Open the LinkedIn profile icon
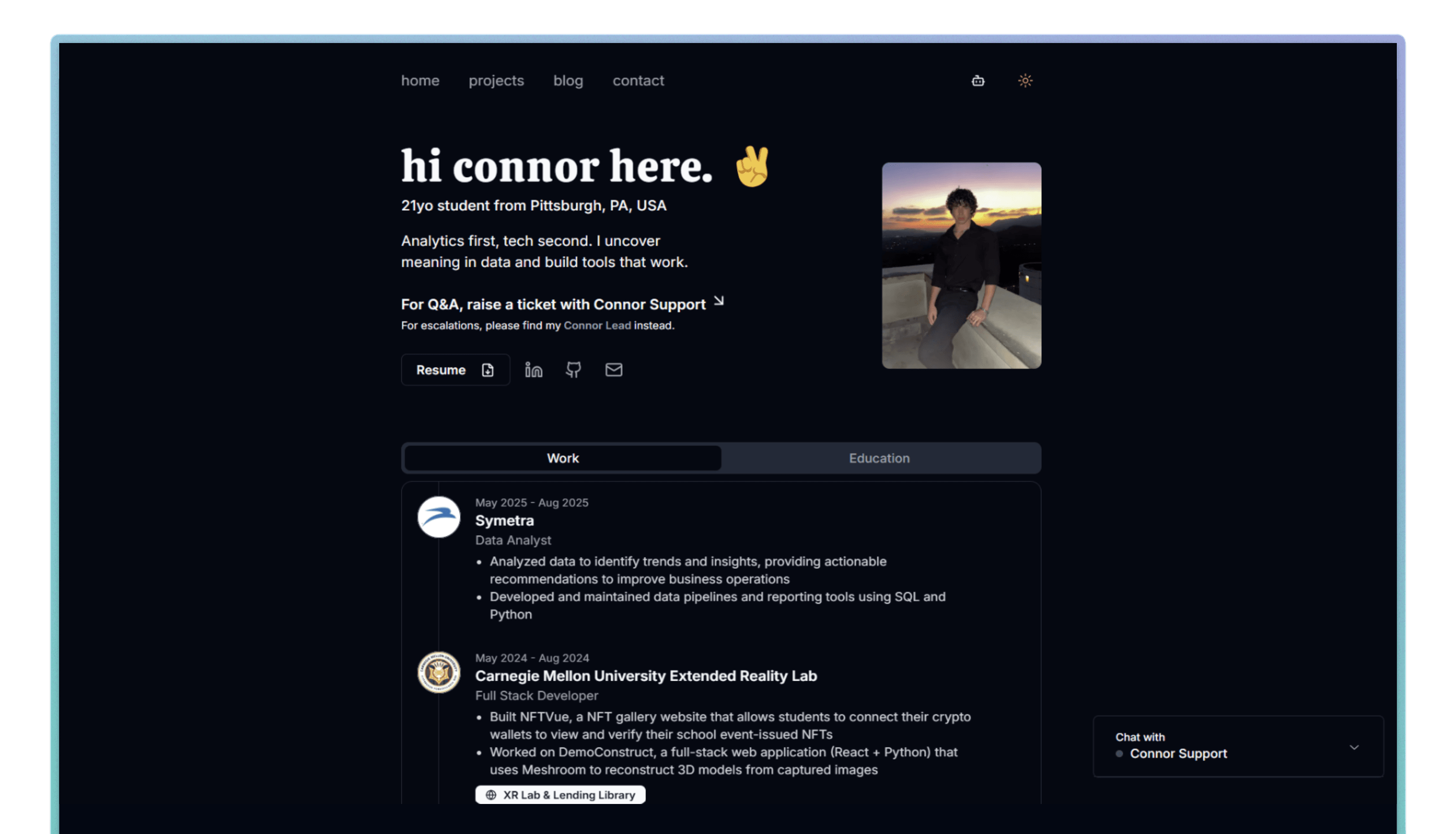This screenshot has height=834, width=1456. [x=534, y=370]
